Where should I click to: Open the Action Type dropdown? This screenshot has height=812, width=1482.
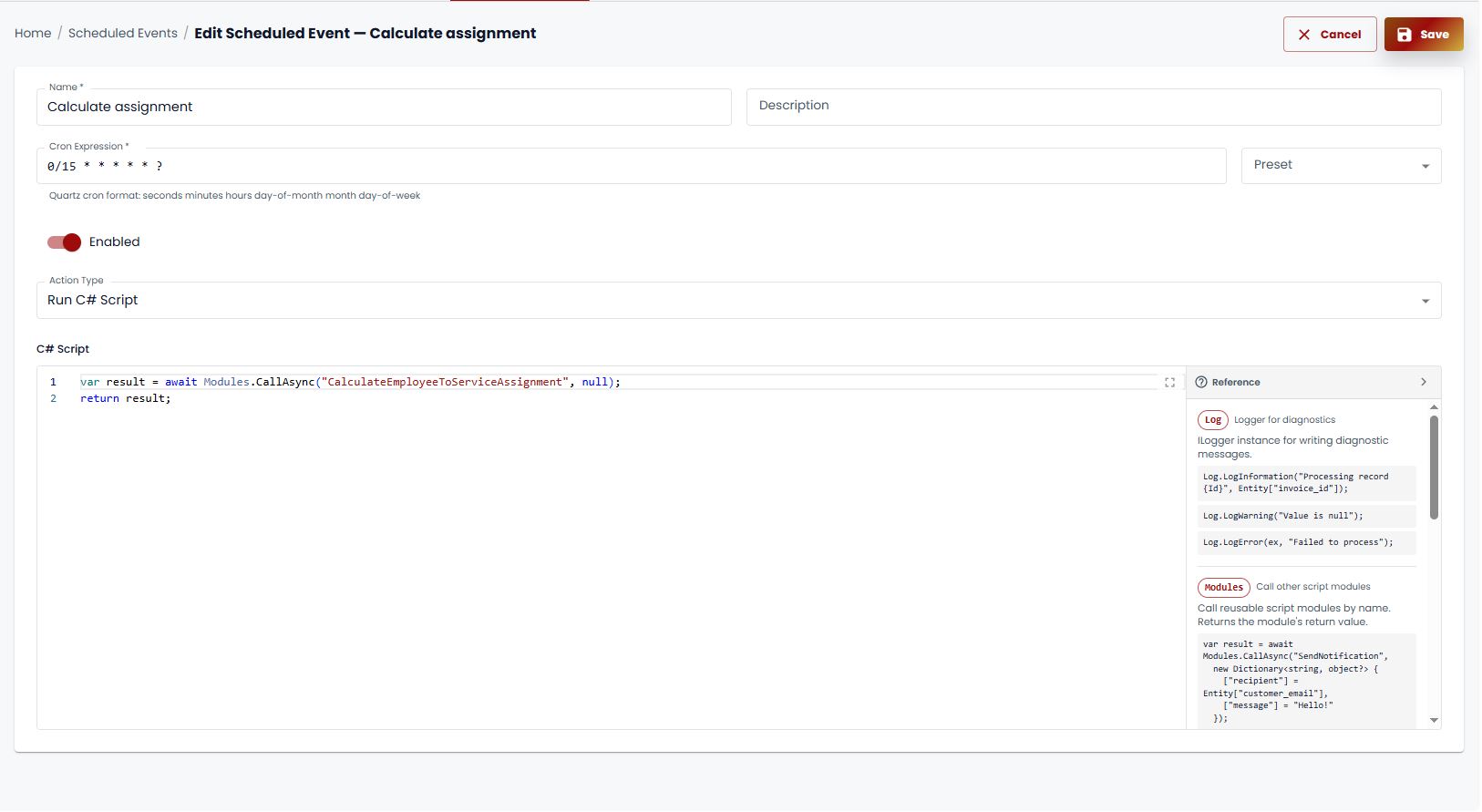[x=738, y=301]
